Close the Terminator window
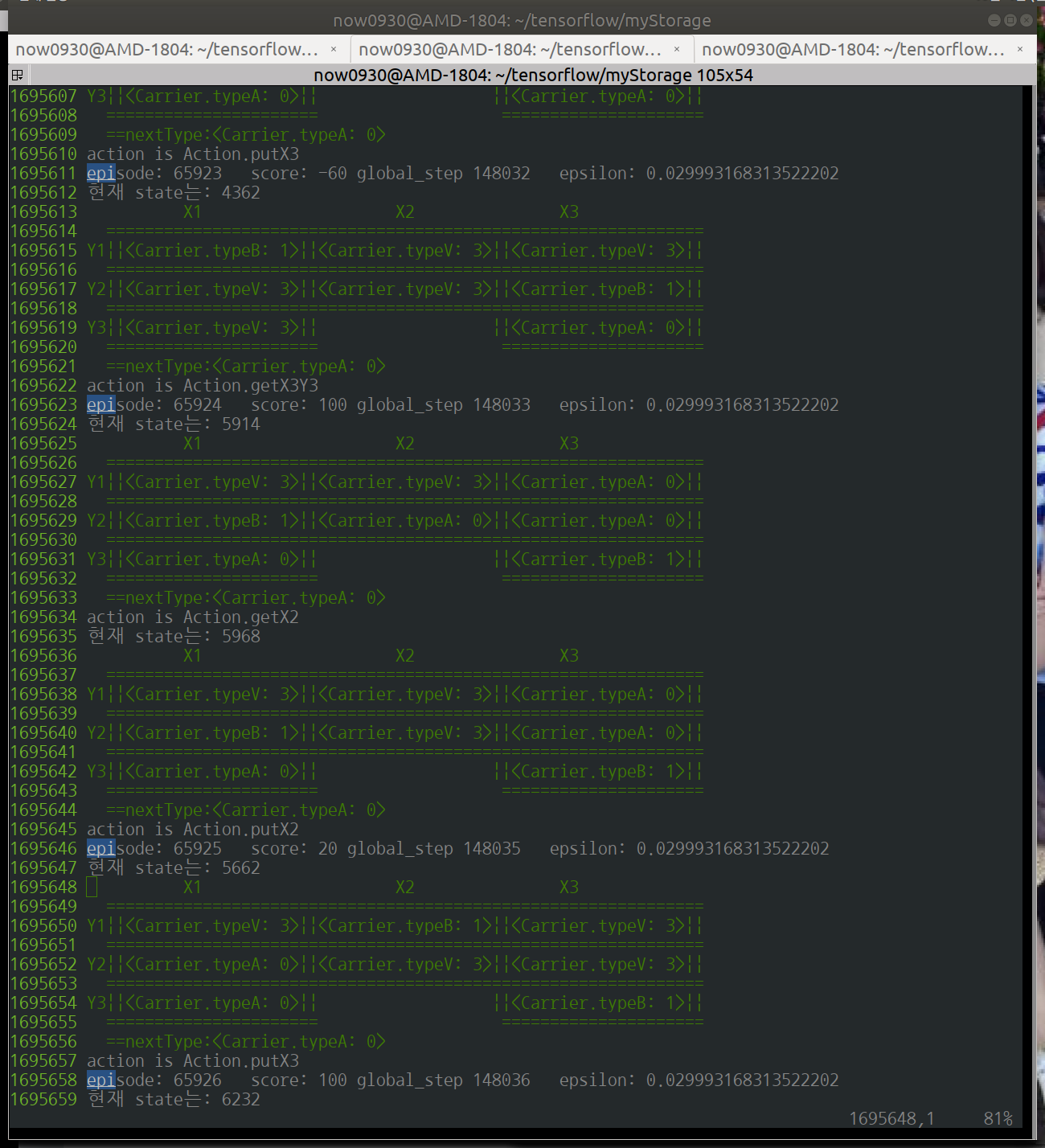 [x=1027, y=20]
